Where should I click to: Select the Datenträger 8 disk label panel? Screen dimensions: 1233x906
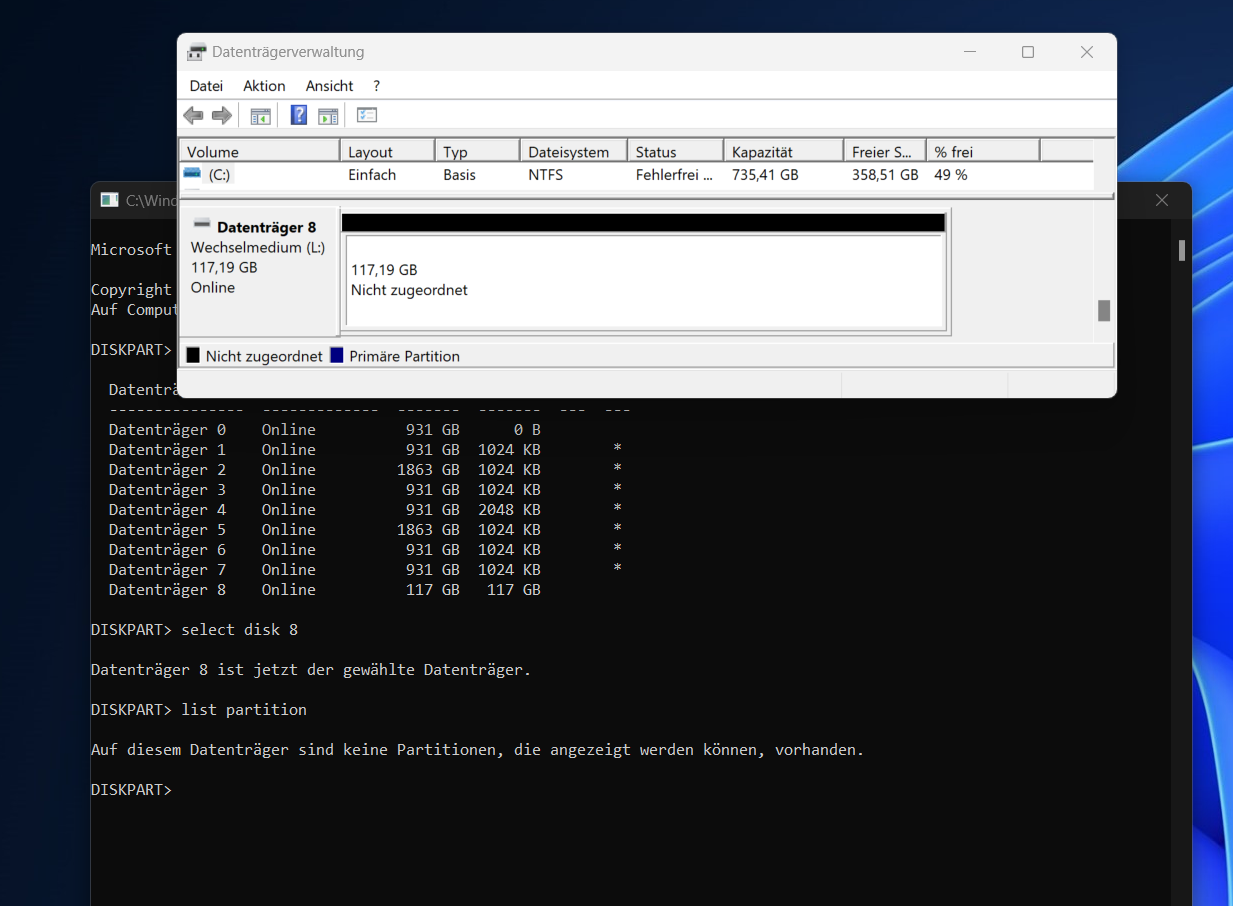point(260,271)
